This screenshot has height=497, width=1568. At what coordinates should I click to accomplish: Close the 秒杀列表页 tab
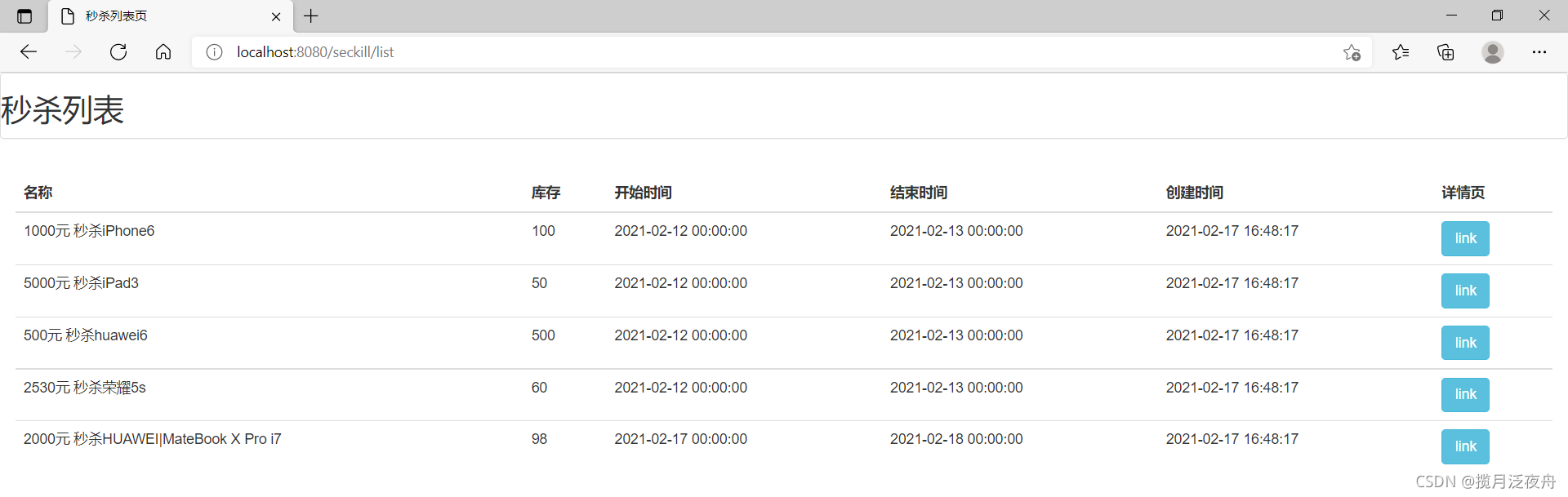coord(276,16)
